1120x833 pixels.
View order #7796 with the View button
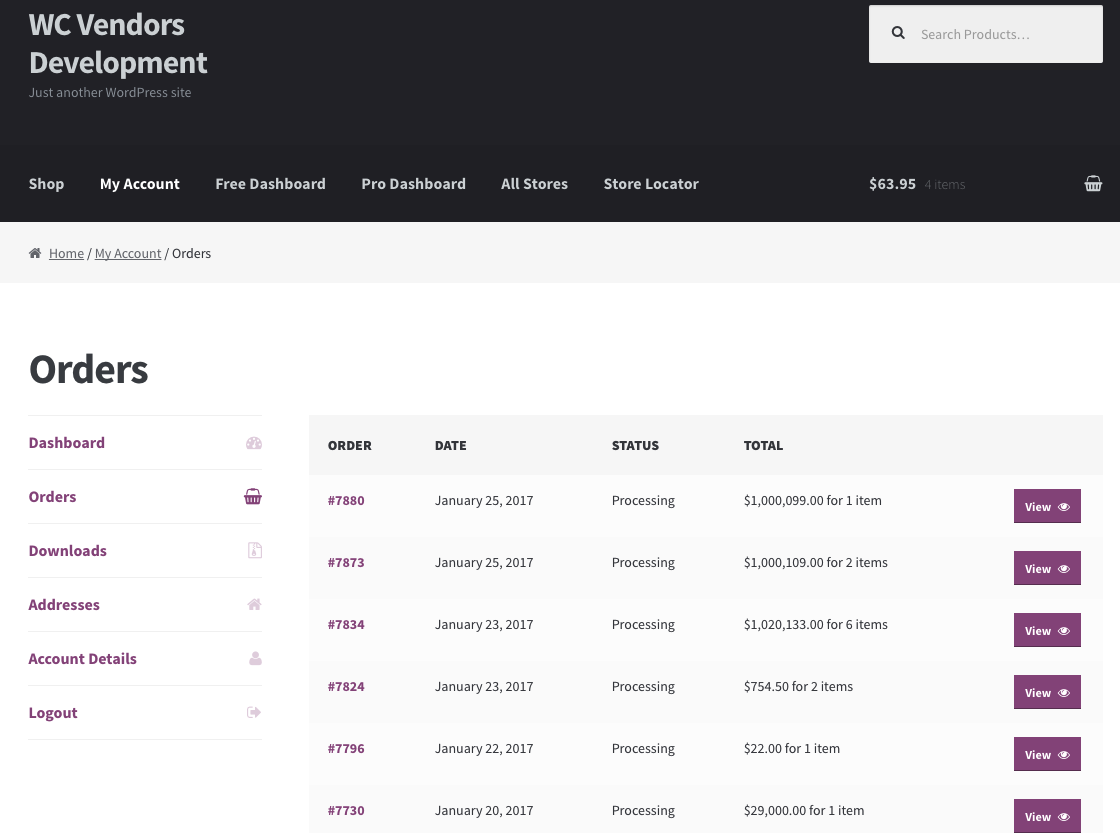click(1047, 754)
